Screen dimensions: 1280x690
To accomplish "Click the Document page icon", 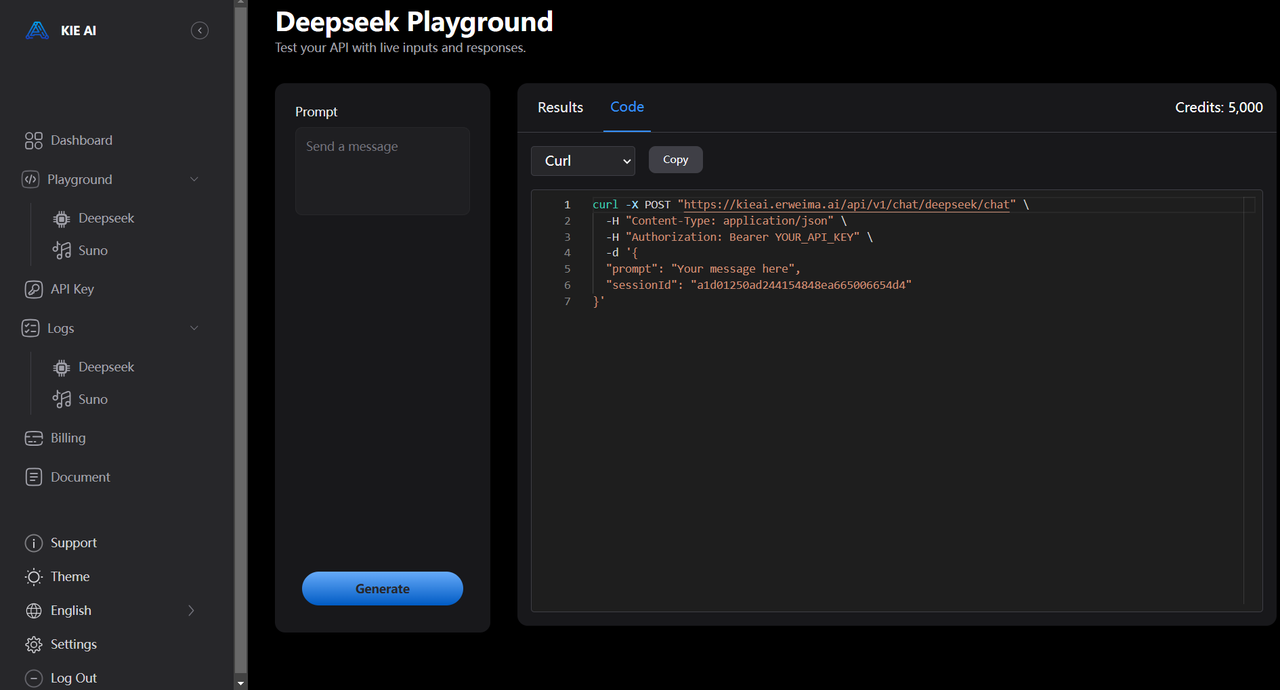I will pos(34,478).
